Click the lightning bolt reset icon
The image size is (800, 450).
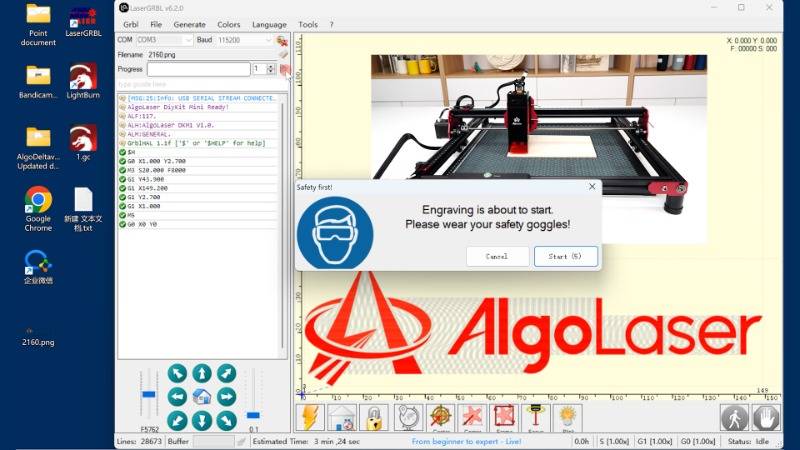(310, 417)
